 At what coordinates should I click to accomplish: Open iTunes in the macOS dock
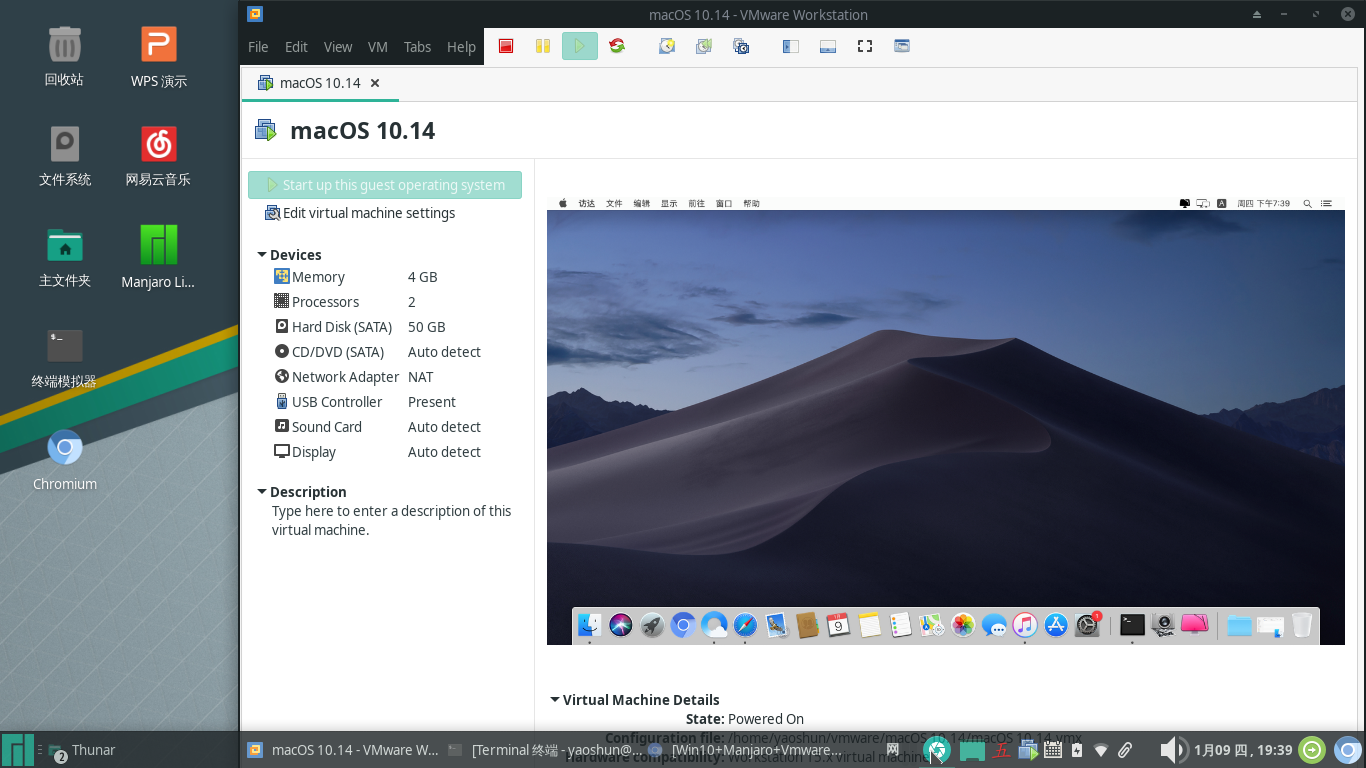click(1025, 626)
